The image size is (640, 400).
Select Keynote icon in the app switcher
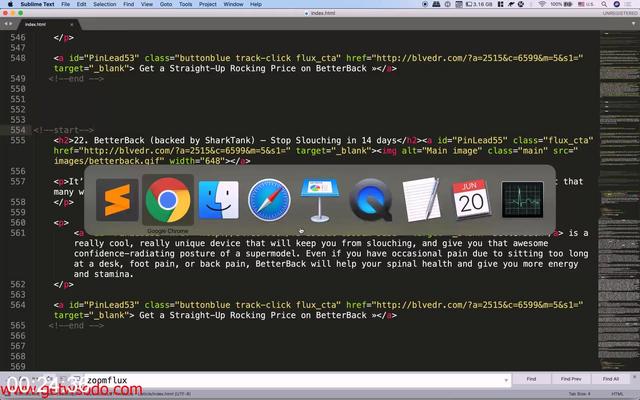pos(320,200)
